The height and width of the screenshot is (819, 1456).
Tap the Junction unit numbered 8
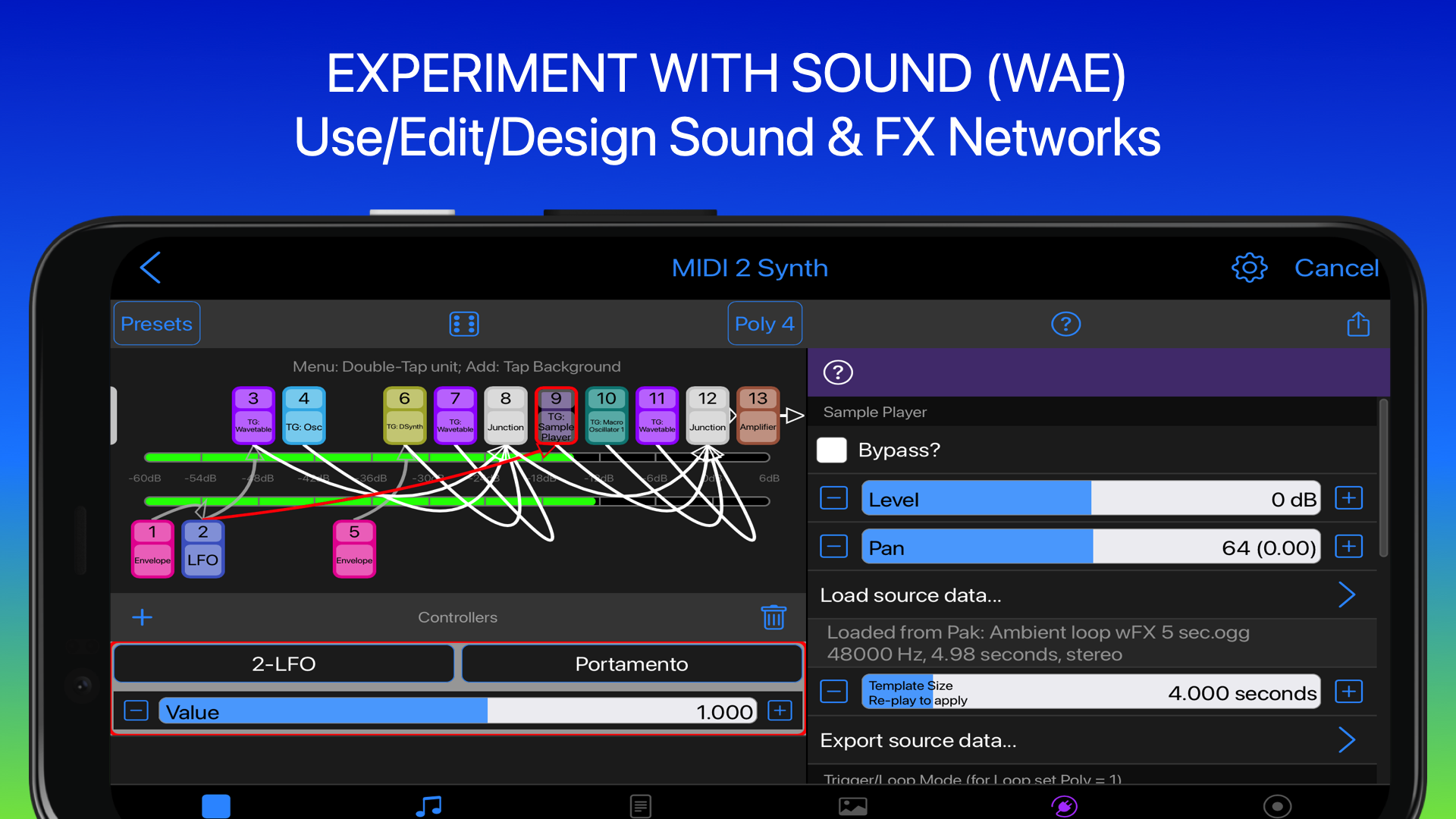(505, 415)
